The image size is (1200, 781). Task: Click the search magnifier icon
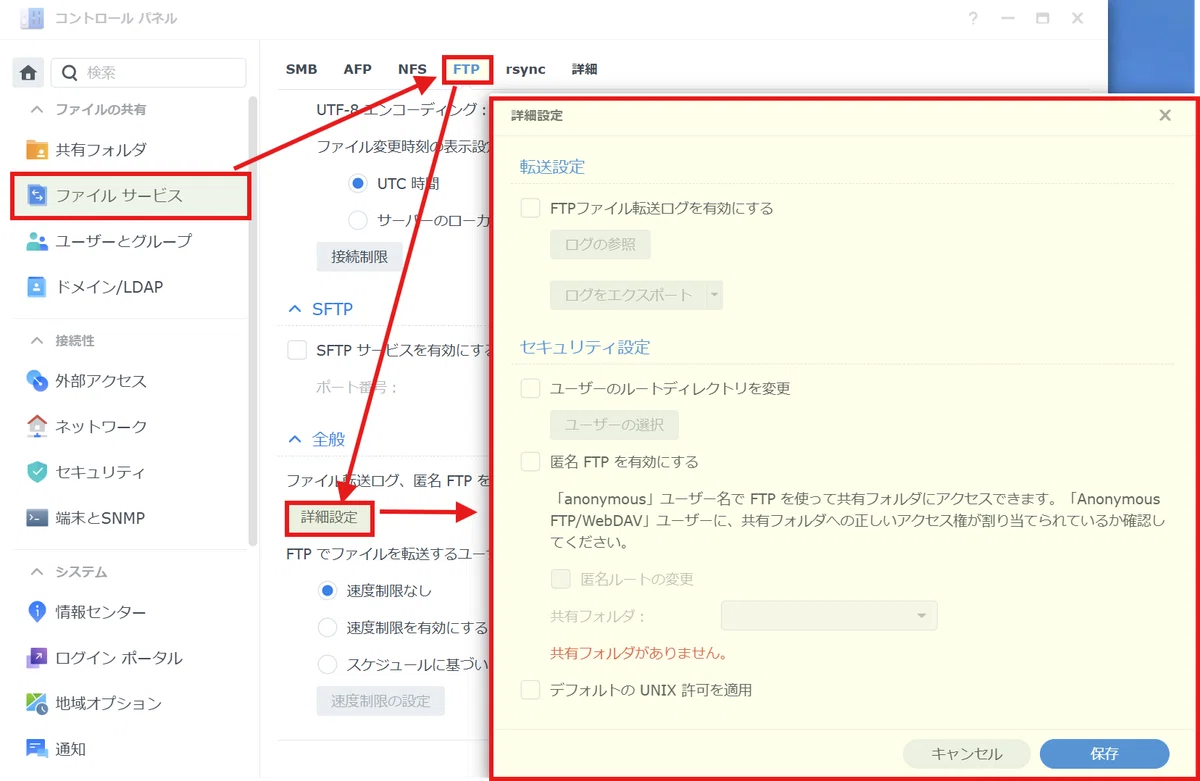click(70, 73)
